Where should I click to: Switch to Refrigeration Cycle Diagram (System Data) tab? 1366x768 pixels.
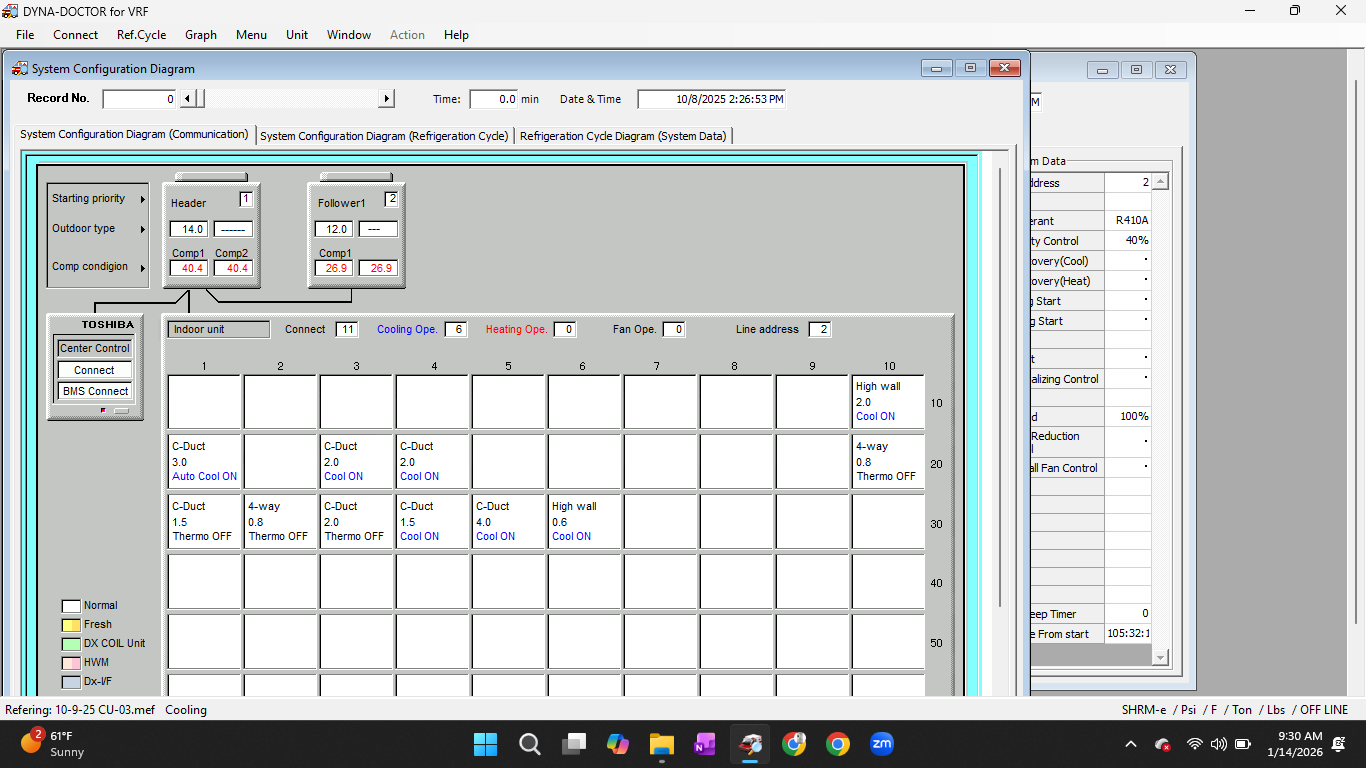(623, 136)
